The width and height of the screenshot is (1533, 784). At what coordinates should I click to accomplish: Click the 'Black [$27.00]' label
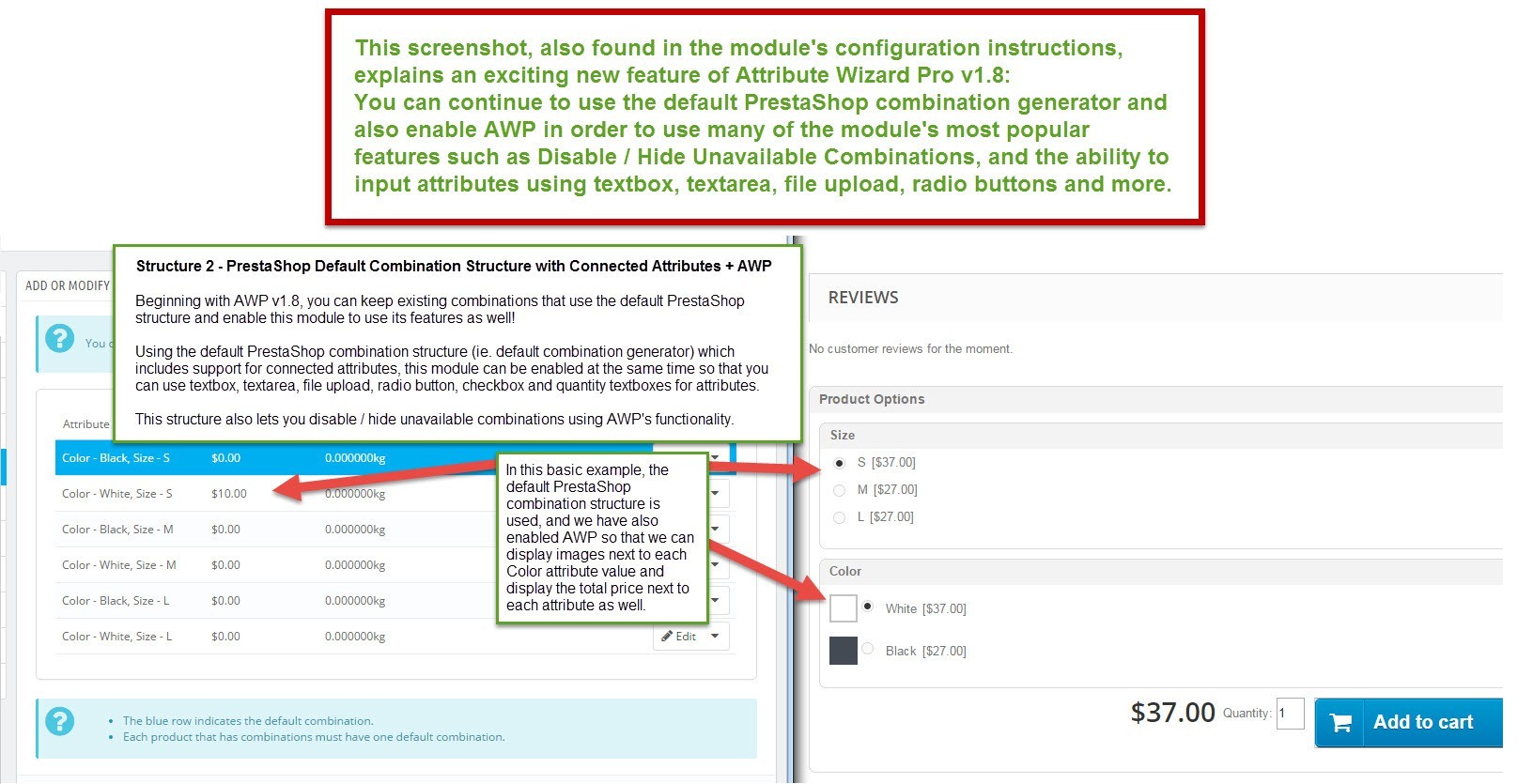[x=925, y=652]
